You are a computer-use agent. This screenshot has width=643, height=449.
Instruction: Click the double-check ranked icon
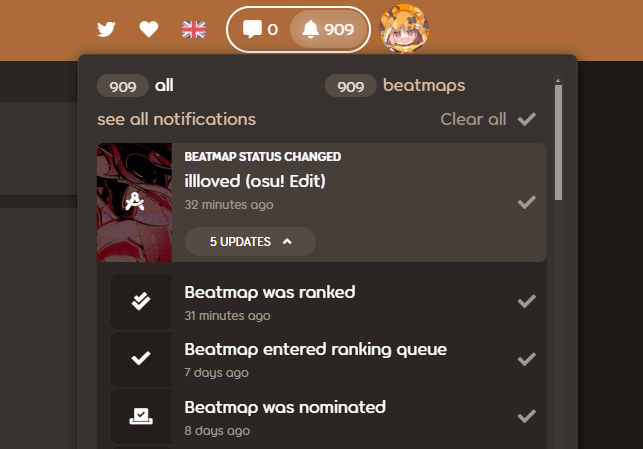[x=141, y=301]
